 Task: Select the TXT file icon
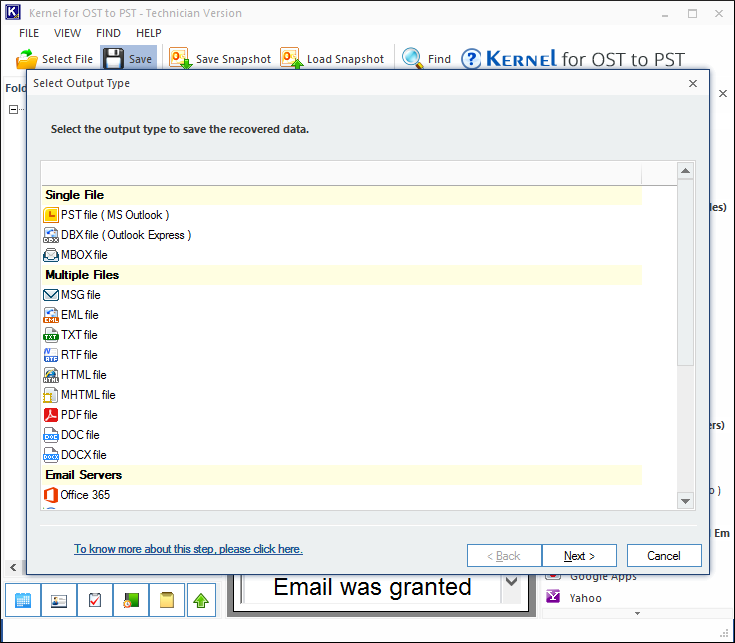point(51,335)
